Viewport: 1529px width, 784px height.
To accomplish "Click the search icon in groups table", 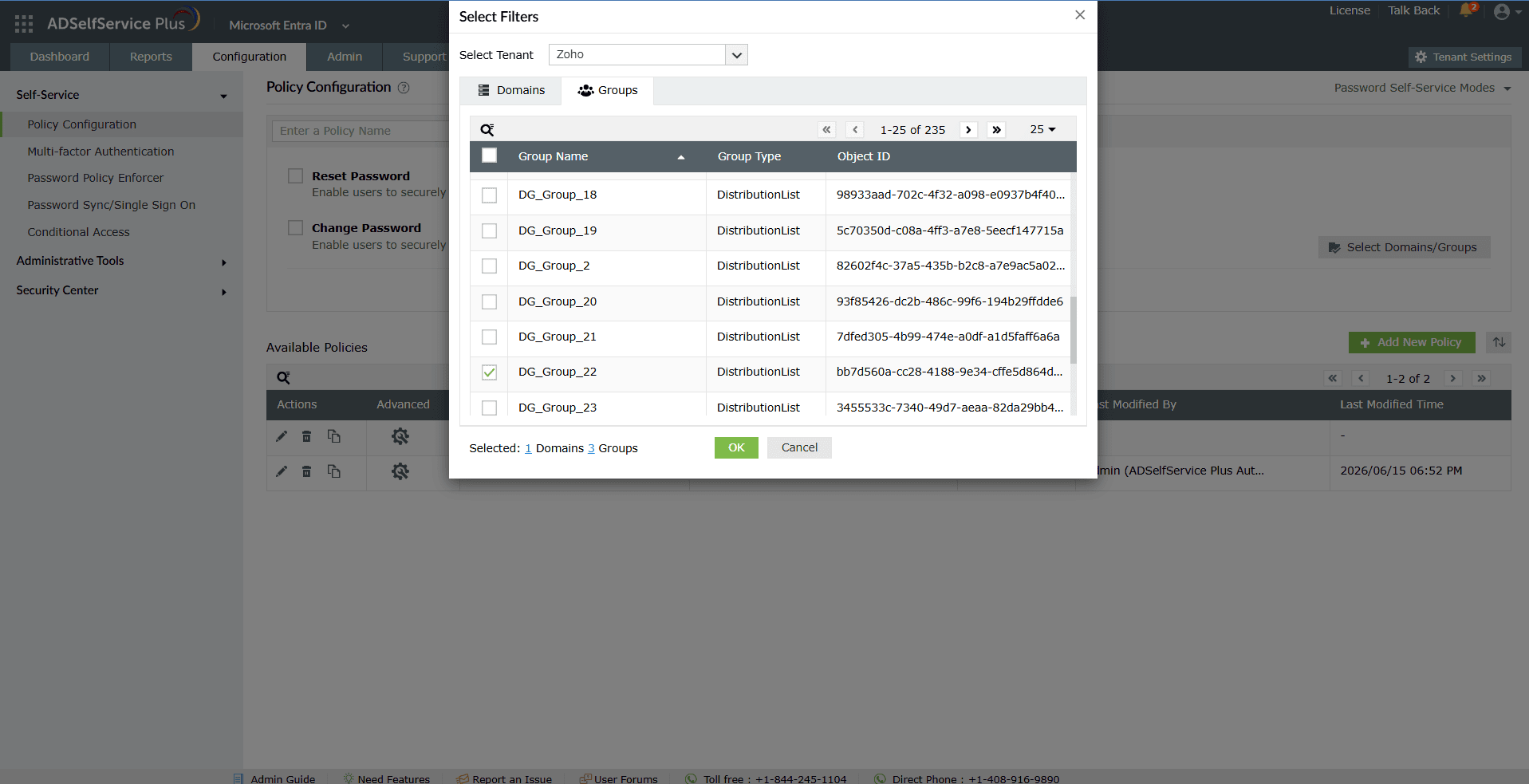I will pyautogui.click(x=487, y=130).
